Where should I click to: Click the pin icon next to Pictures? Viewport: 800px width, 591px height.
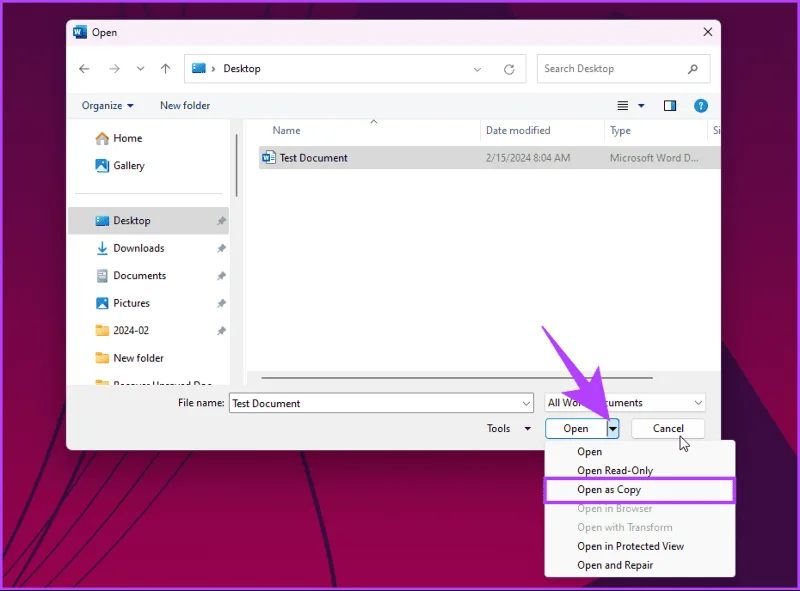tap(221, 304)
